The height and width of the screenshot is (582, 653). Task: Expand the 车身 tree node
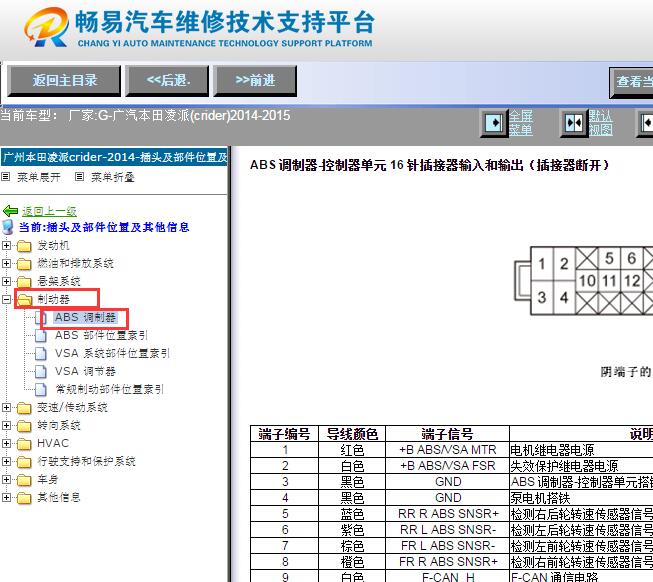click(x=6, y=479)
